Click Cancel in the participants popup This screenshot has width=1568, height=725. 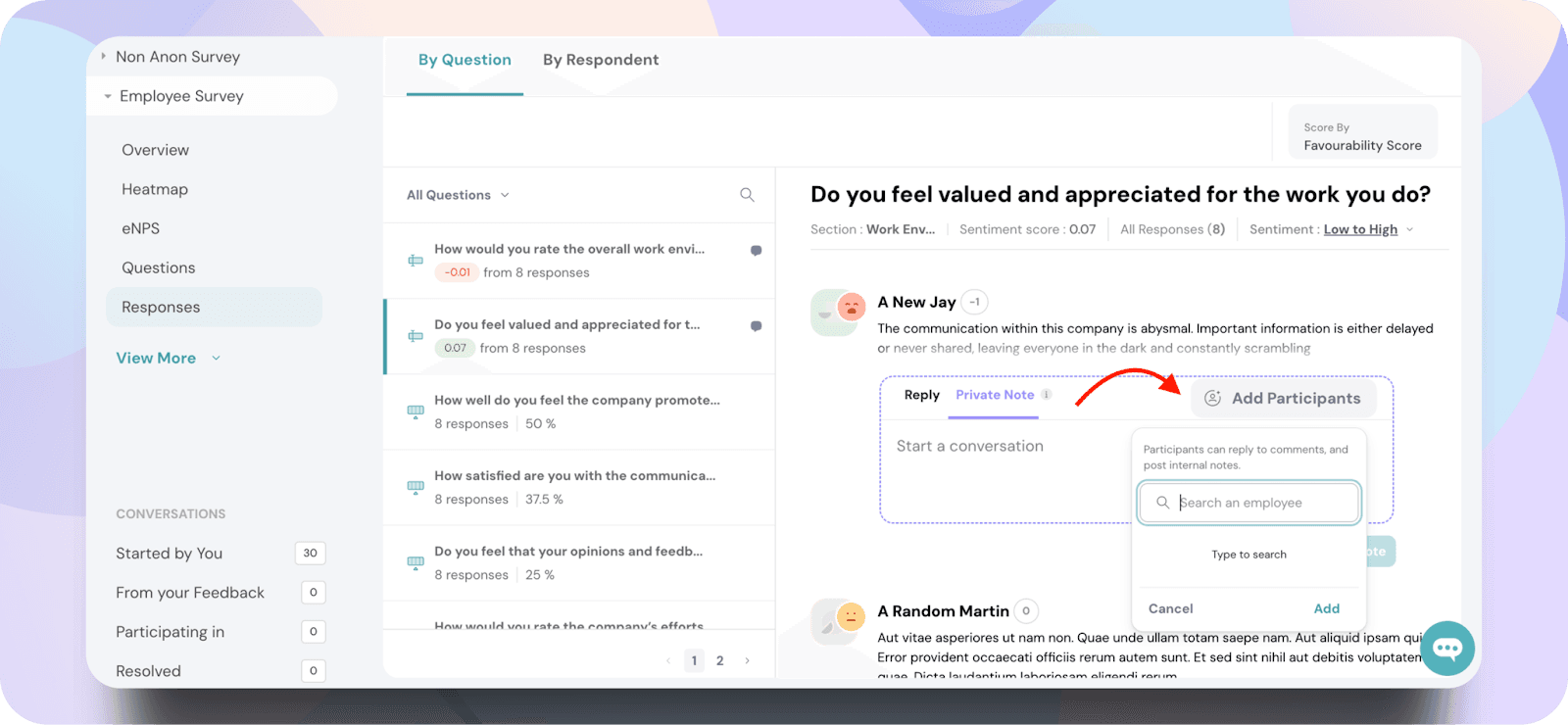point(1170,608)
